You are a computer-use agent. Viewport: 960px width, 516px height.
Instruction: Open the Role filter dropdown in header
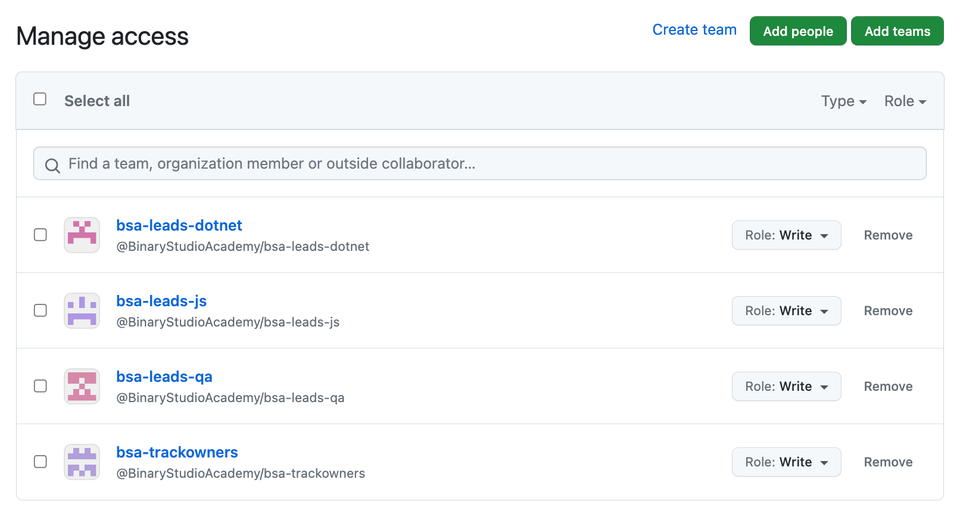[x=905, y=101]
